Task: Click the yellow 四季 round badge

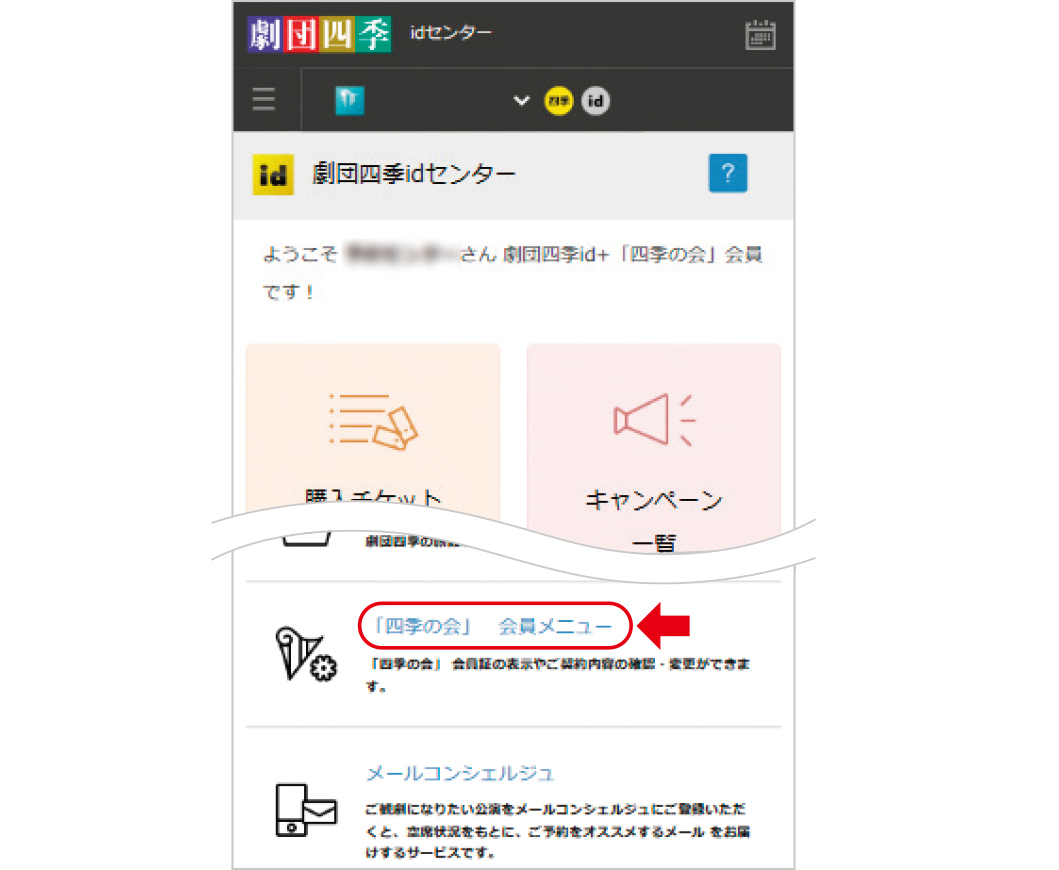Action: pyautogui.click(x=559, y=101)
